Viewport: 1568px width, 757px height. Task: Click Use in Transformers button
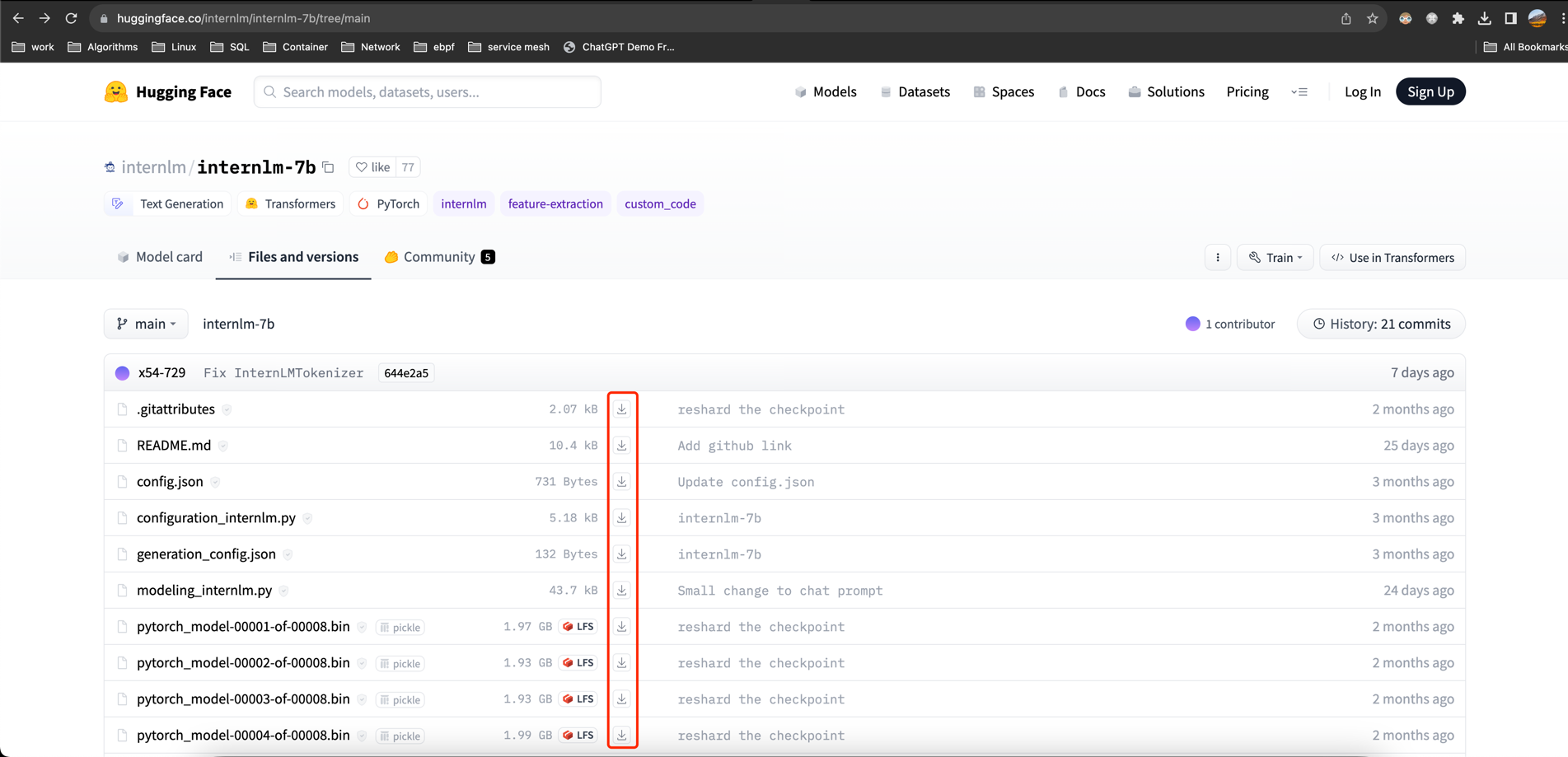click(x=1392, y=258)
